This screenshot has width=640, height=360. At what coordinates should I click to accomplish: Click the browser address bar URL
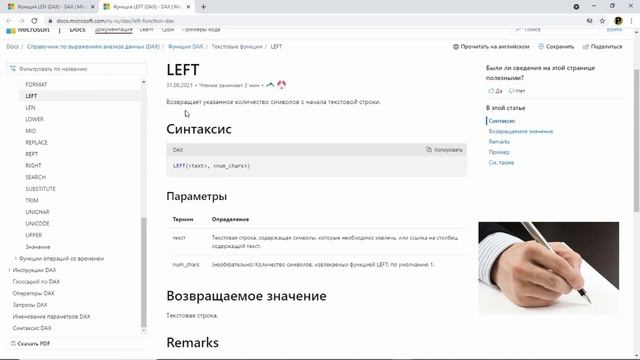(116, 21)
